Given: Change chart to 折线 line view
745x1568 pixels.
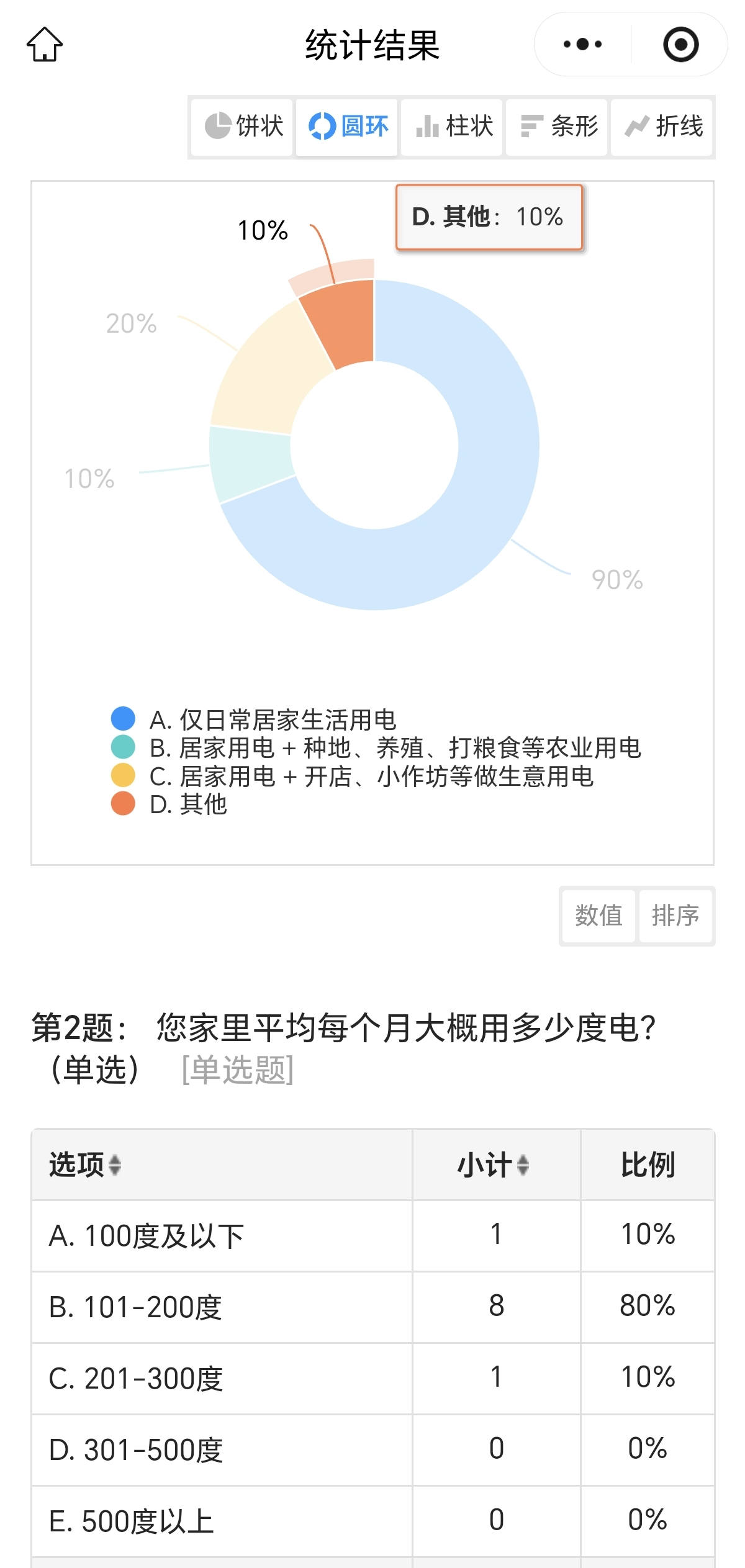Looking at the screenshot, I should pos(662,127).
